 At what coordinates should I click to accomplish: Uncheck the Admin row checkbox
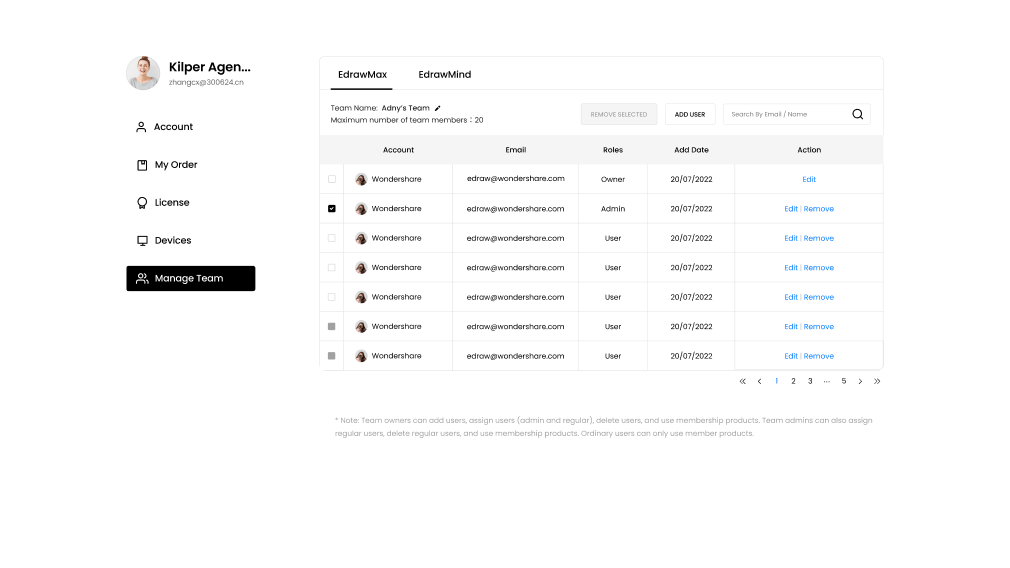(x=332, y=209)
